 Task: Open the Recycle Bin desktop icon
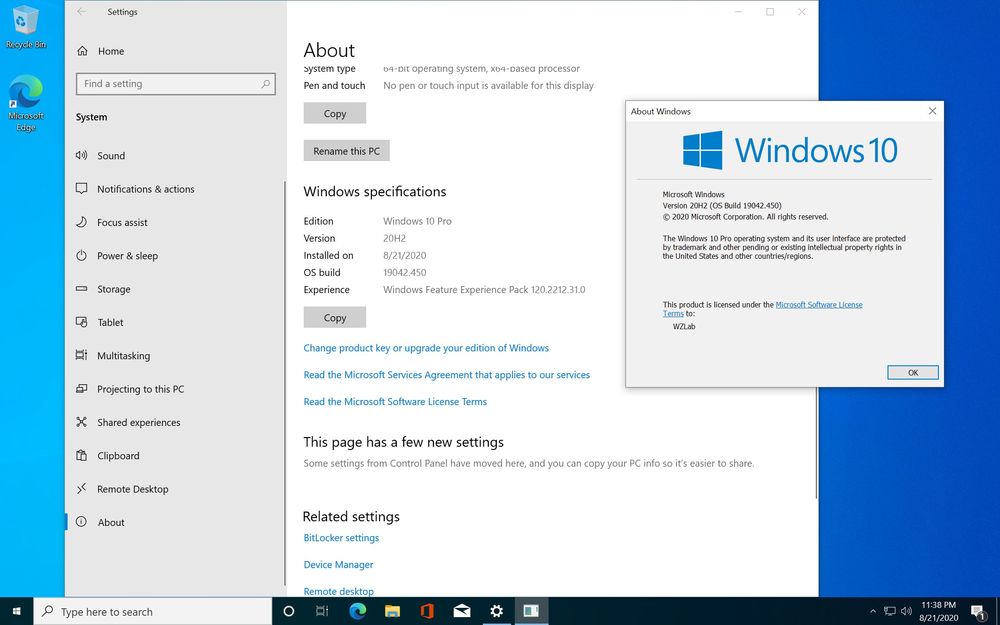tap(26, 27)
